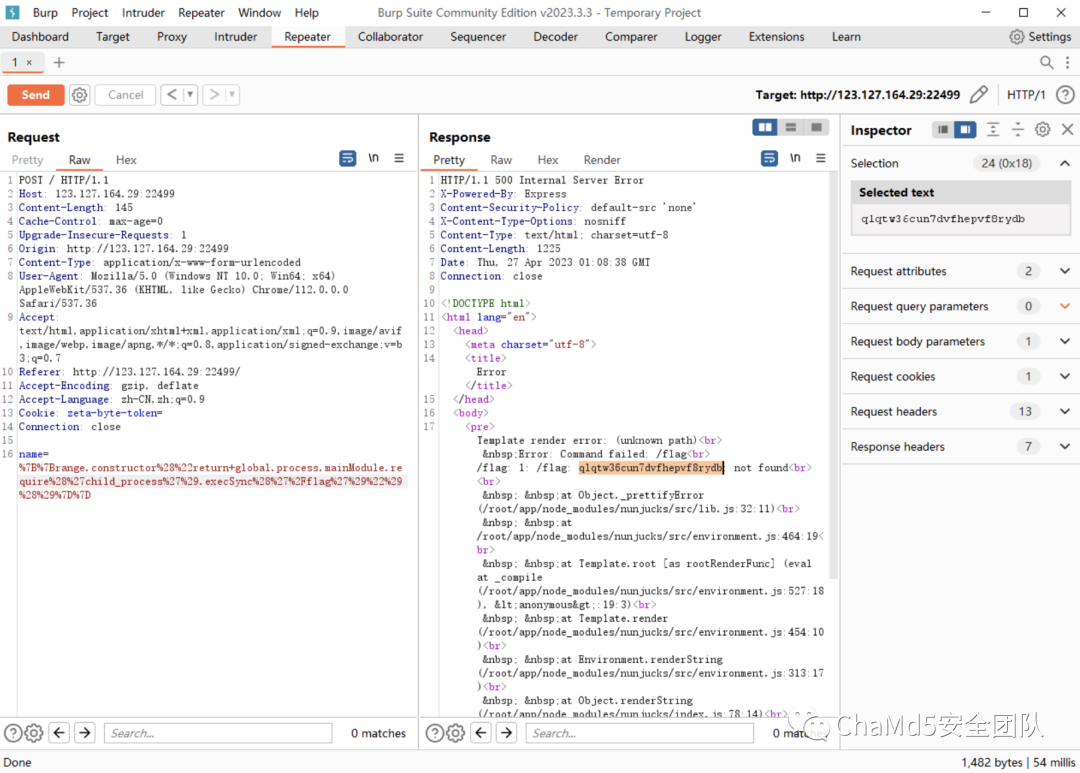The image size is (1080, 773).
Task: Switch to the Decoder tab
Action: (555, 37)
